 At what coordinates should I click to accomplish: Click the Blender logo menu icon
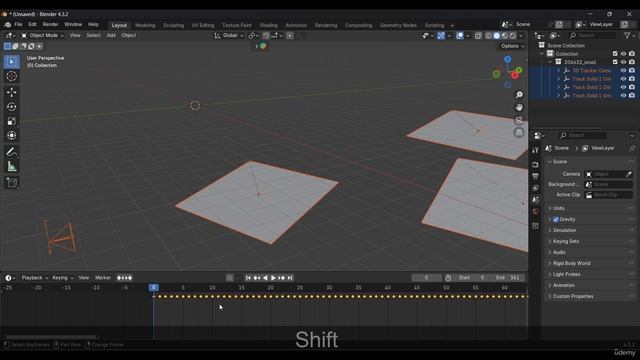tap(7, 25)
